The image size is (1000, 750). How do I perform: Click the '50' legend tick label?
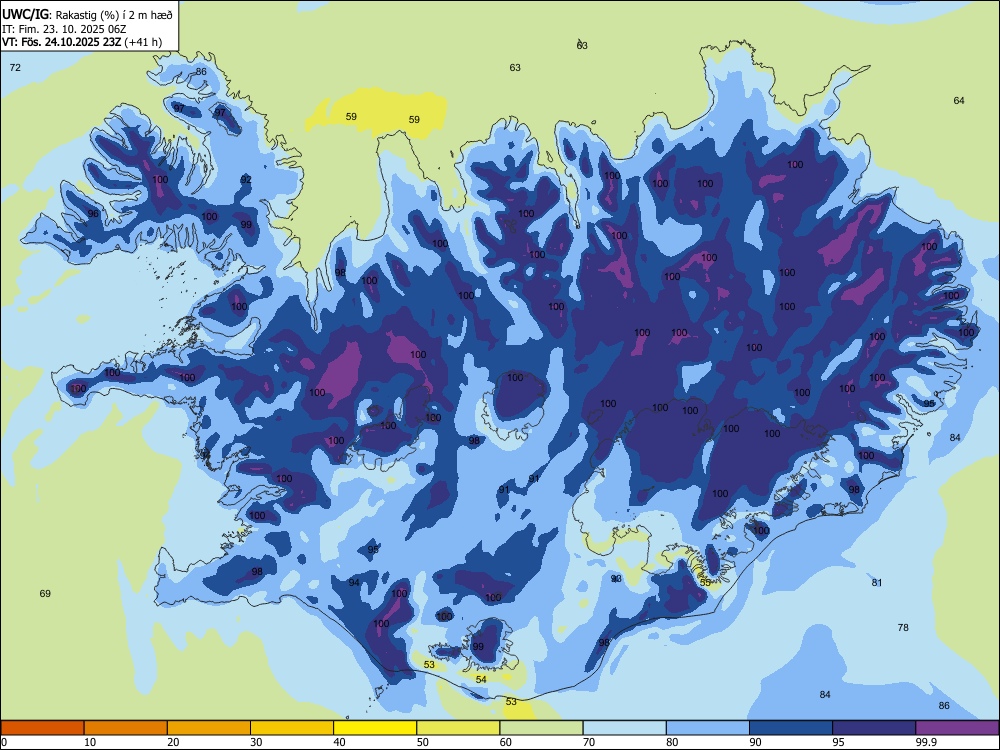tap(422, 742)
